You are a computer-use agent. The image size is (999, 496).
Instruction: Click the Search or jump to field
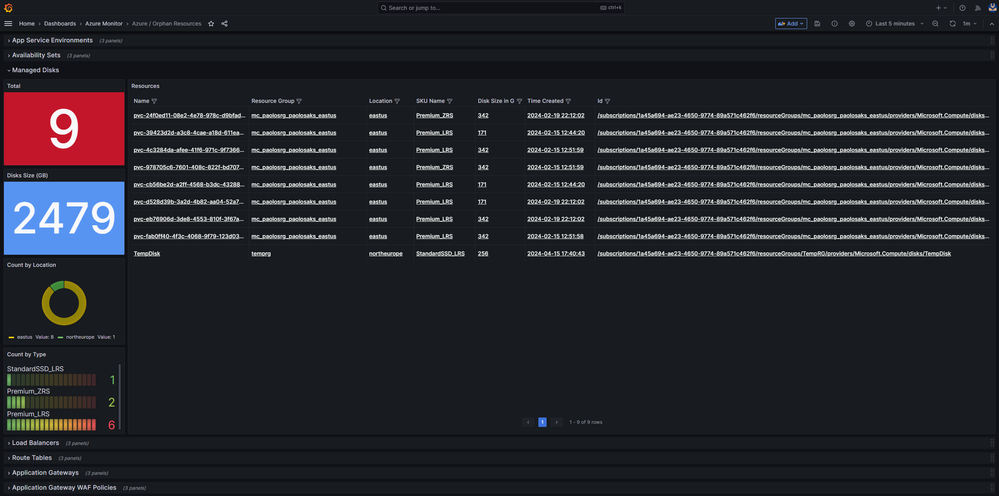(500, 8)
